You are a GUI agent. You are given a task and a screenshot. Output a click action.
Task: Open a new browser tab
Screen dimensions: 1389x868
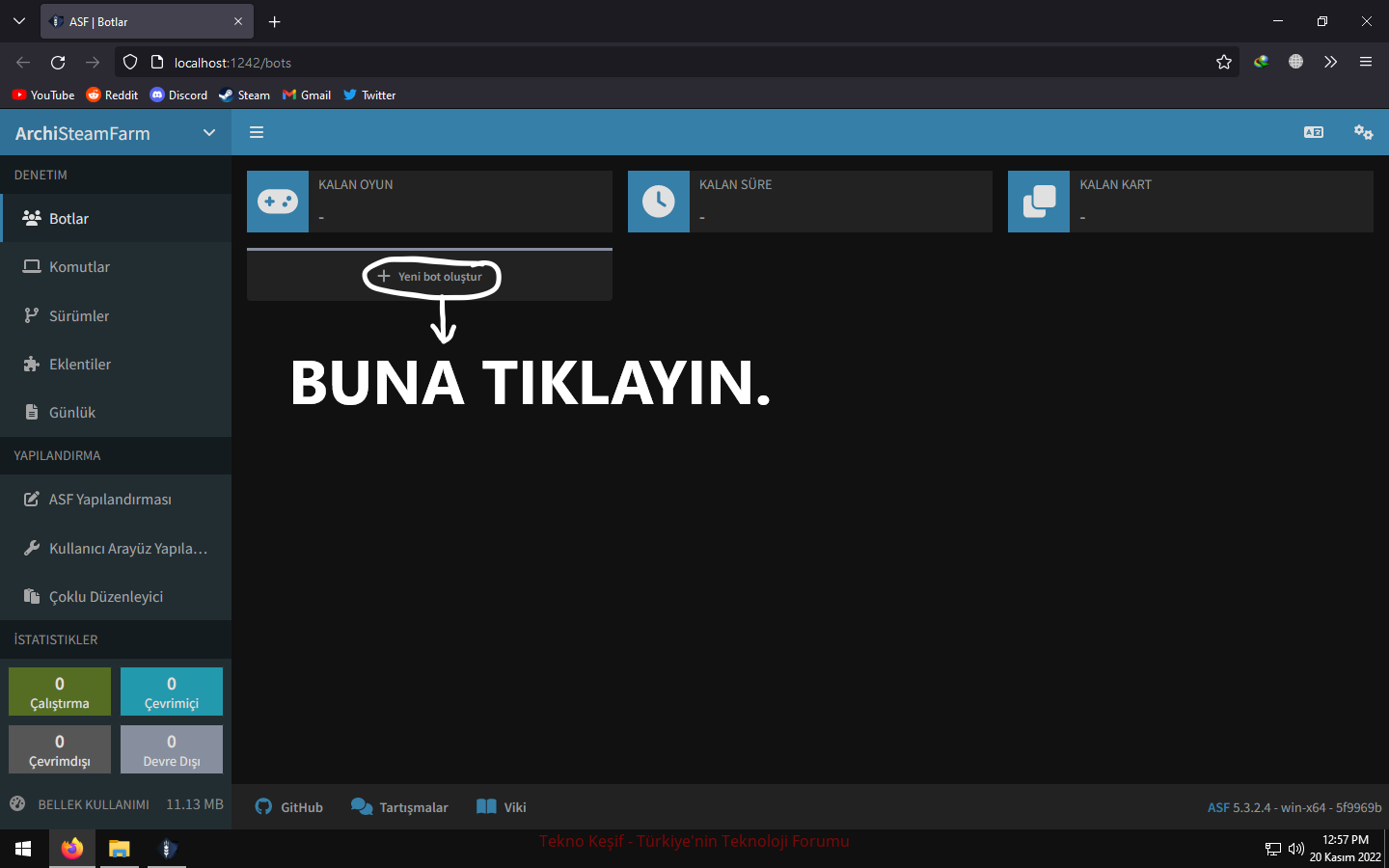275,21
